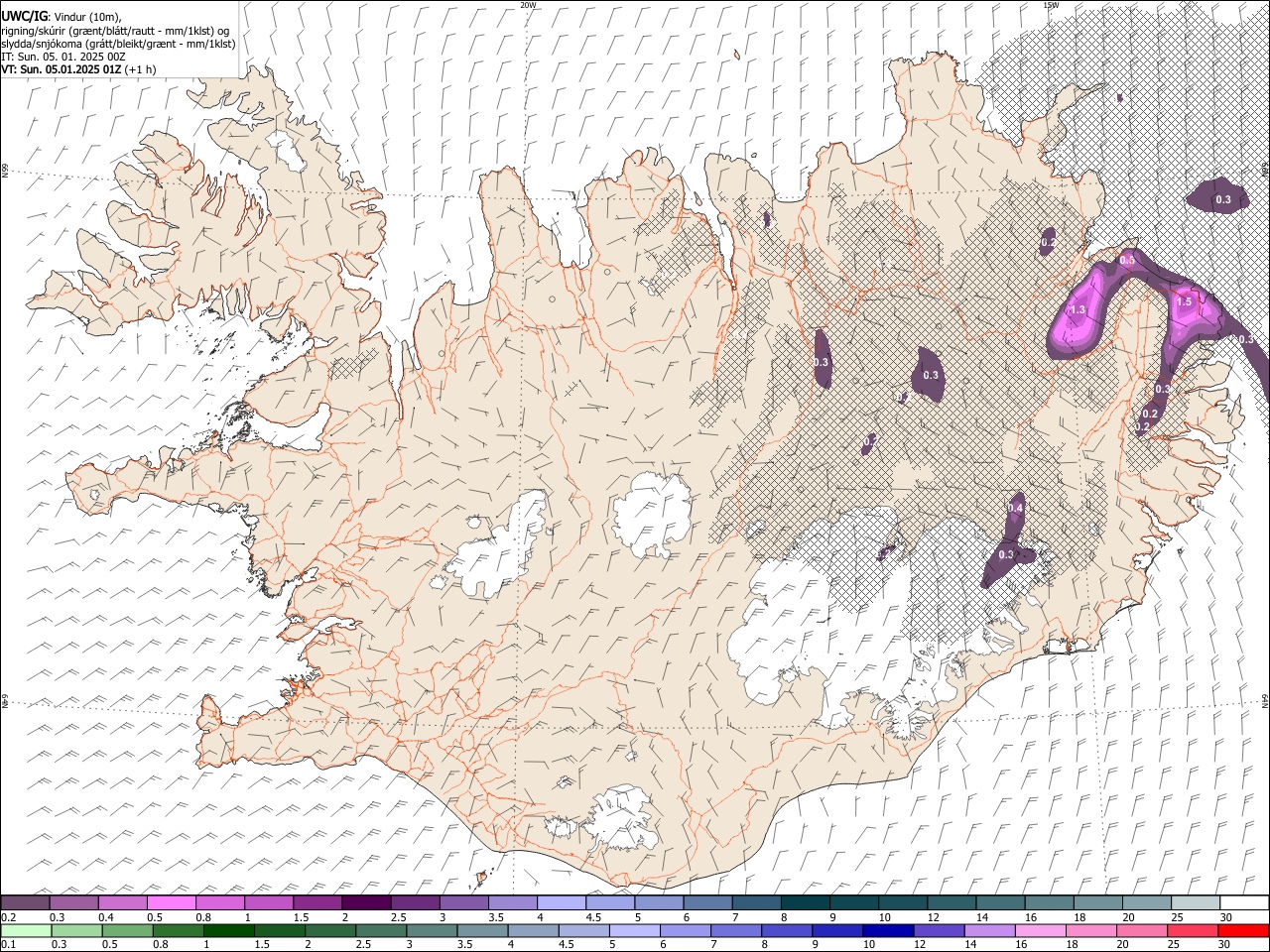
Task: Select top-row white swatch after 30
Action: coord(1244,903)
